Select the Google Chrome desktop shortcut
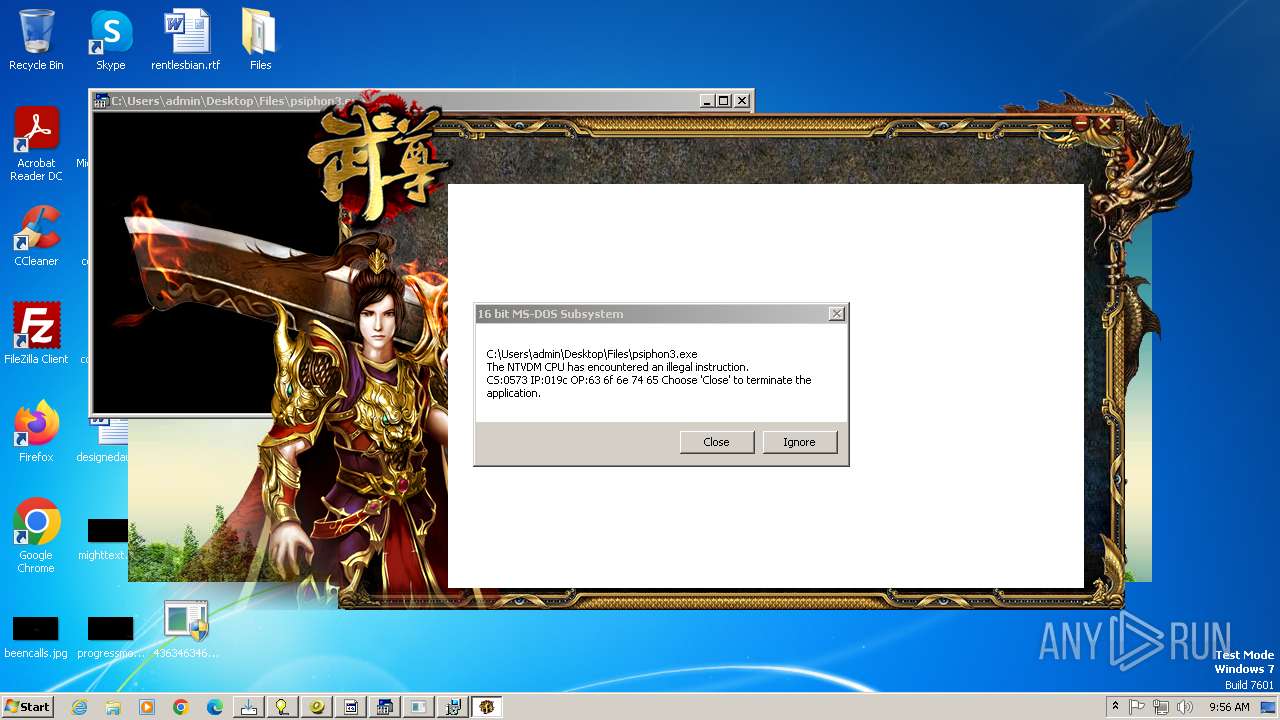This screenshot has width=1280, height=720. [x=36, y=536]
